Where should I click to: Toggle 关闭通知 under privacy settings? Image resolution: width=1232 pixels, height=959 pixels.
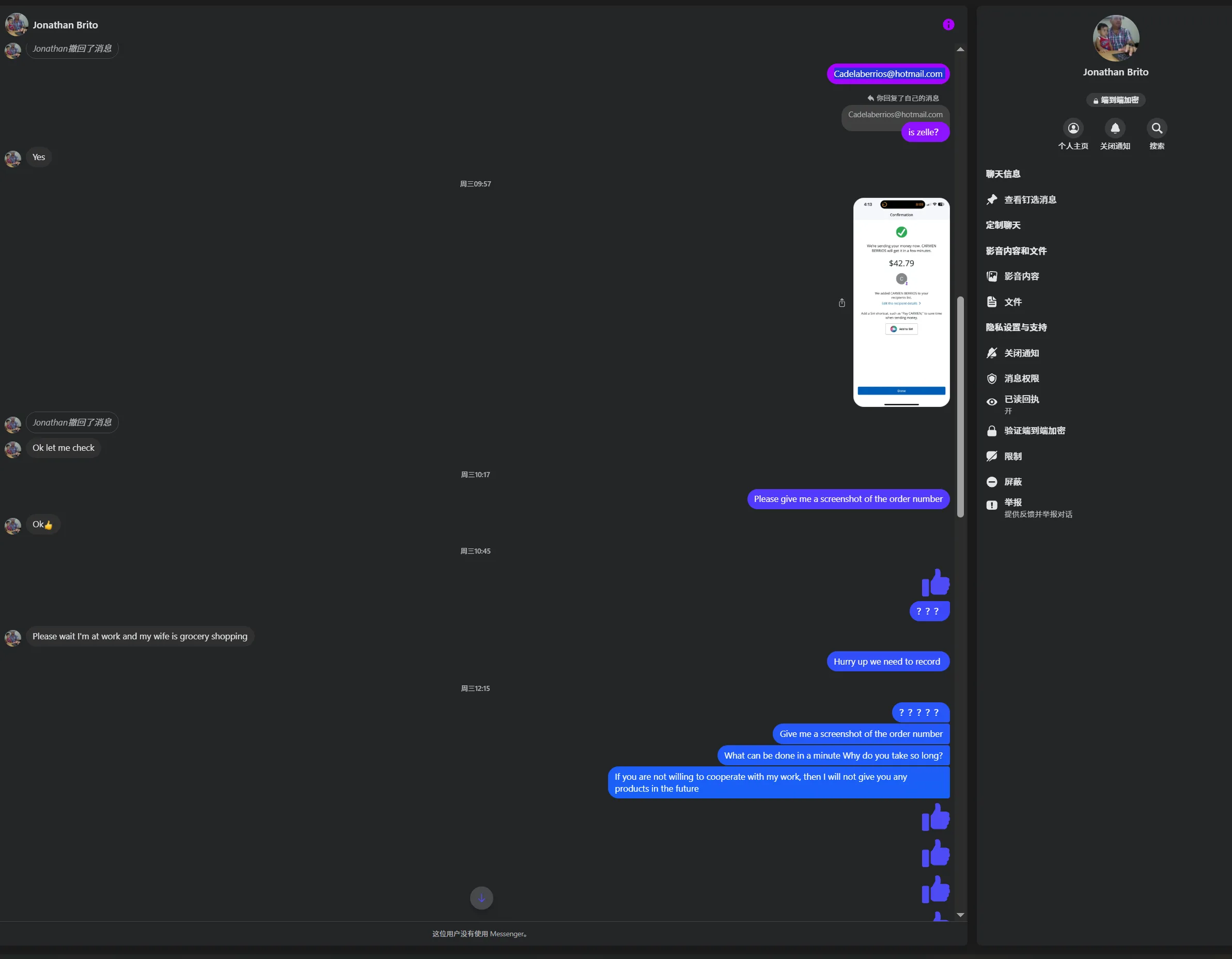1021,353
